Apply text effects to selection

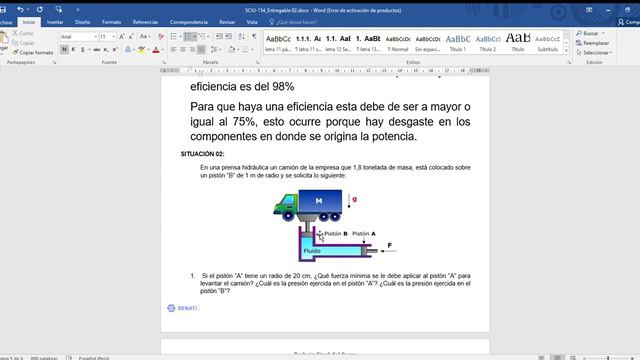[128, 50]
